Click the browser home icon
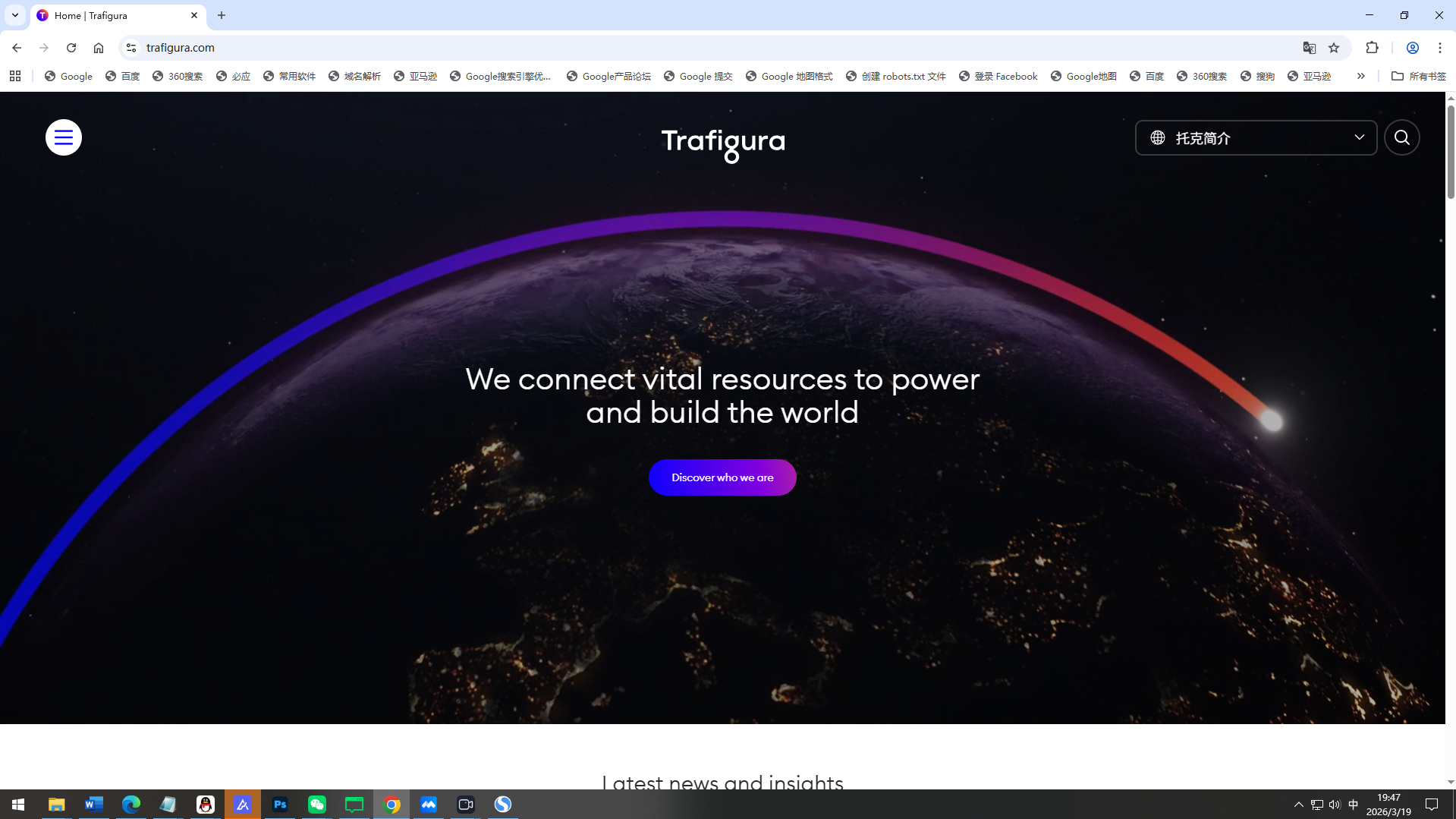Viewport: 1456px width, 819px height. [99, 48]
